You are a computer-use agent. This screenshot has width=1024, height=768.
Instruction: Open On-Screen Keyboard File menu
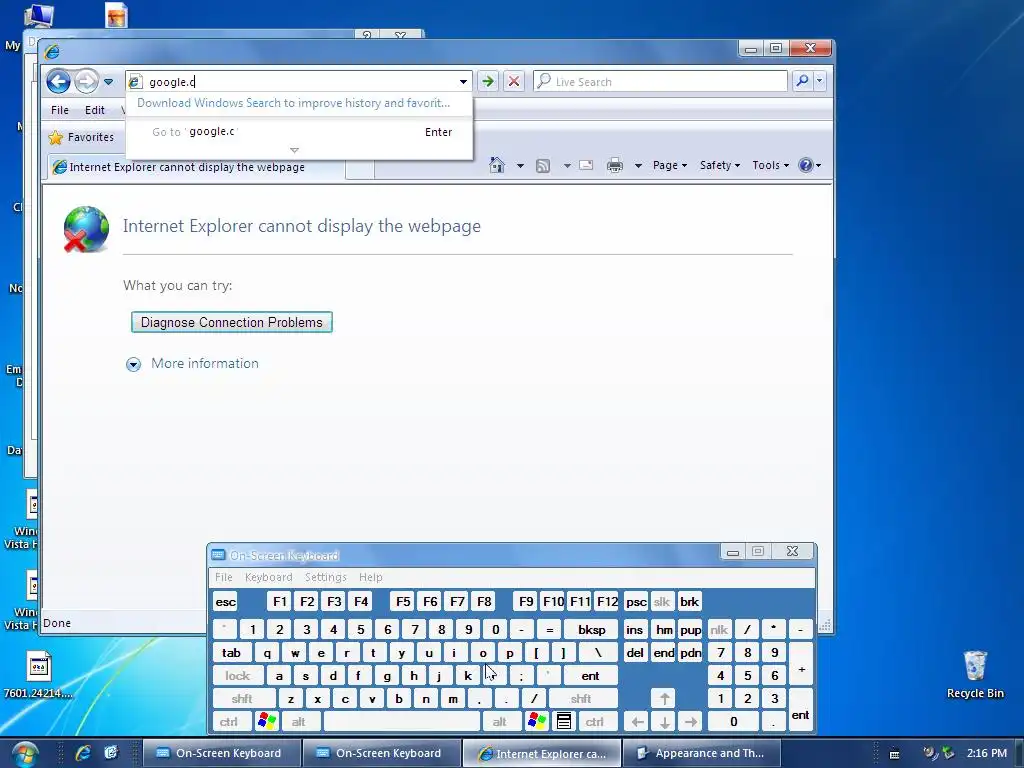pos(223,577)
